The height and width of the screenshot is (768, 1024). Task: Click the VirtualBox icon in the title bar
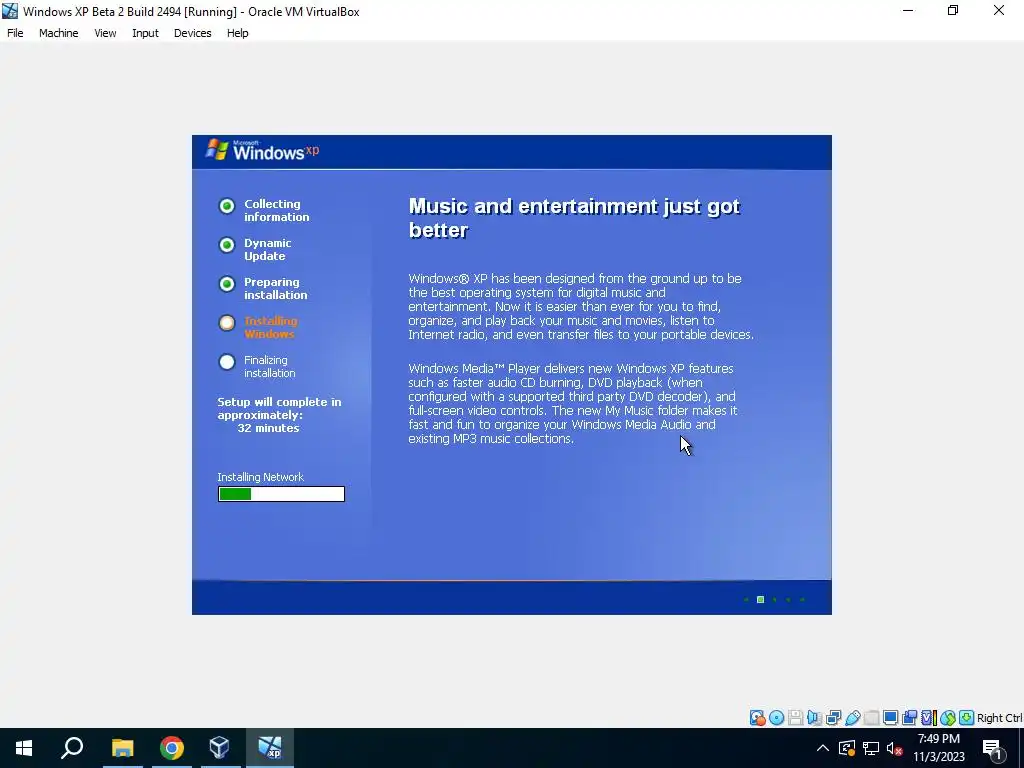pyautogui.click(x=10, y=11)
